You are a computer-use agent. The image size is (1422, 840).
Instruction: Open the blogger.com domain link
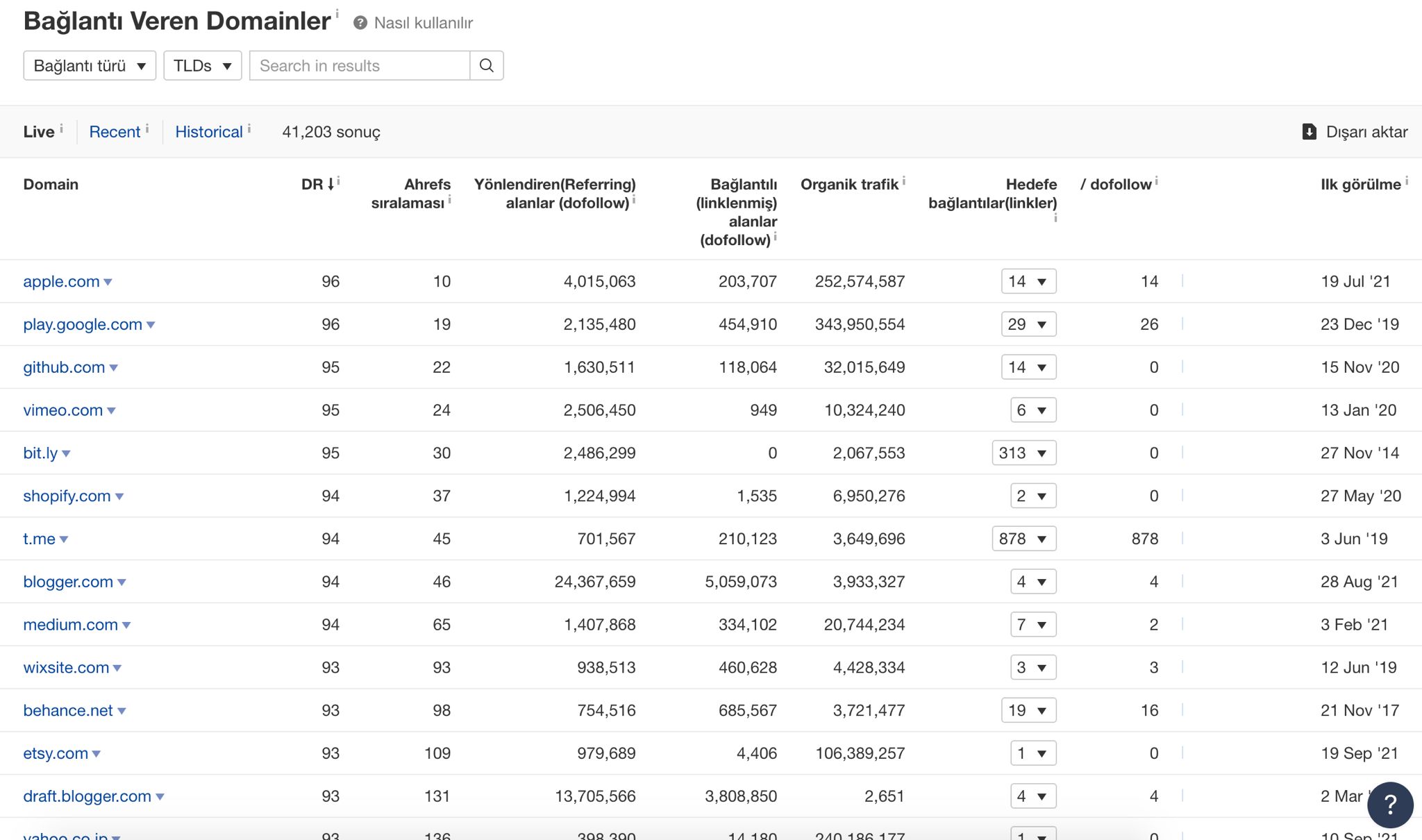click(68, 582)
